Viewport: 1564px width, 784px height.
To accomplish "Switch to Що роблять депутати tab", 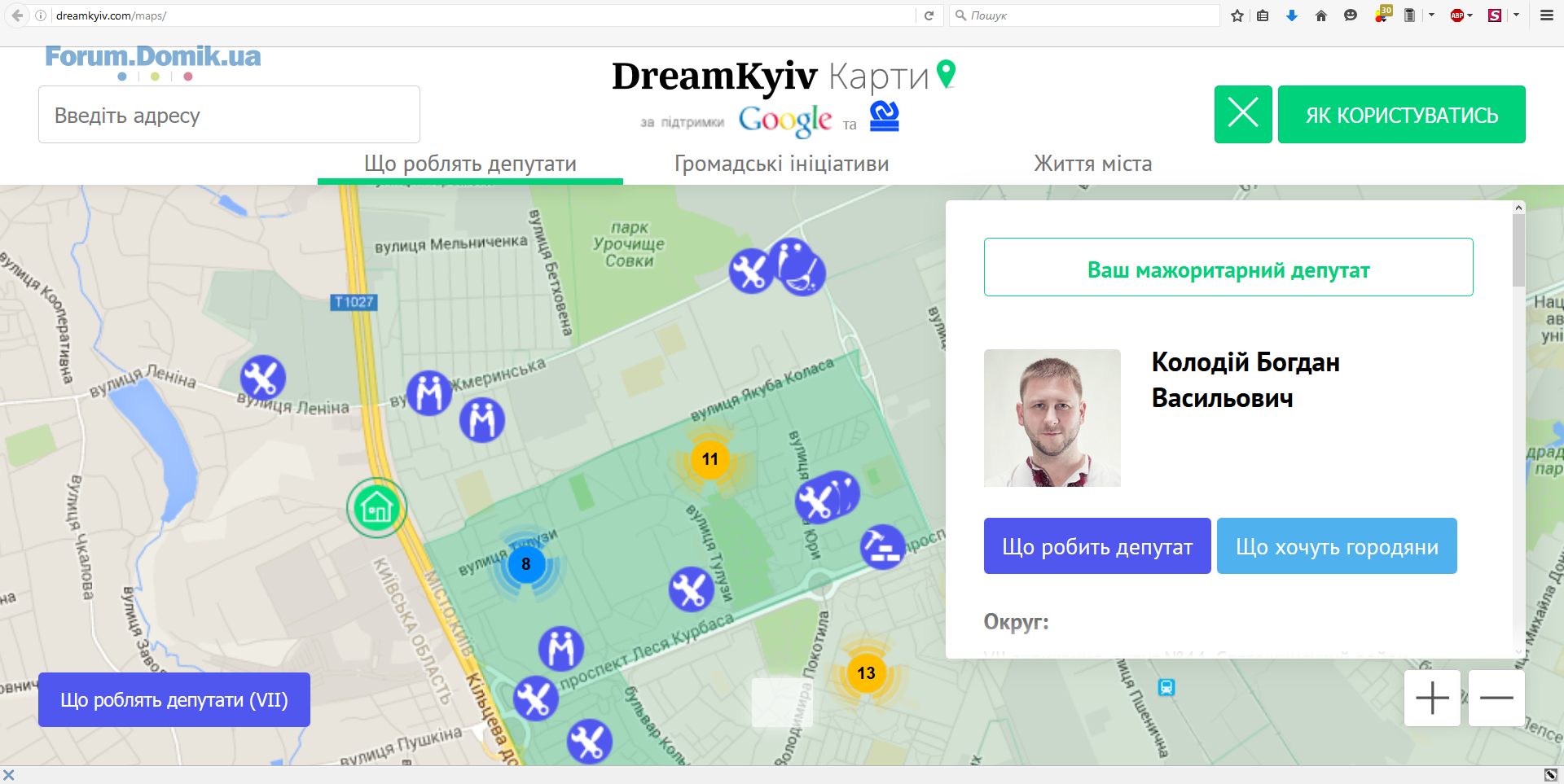I will [x=470, y=164].
